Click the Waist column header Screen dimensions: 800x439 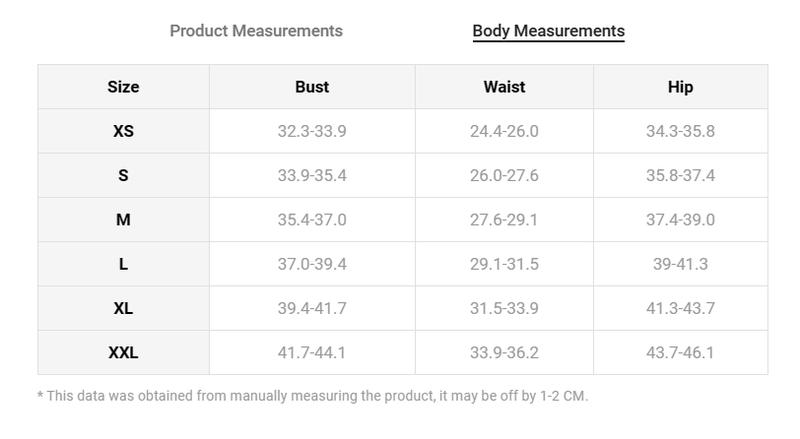(504, 87)
